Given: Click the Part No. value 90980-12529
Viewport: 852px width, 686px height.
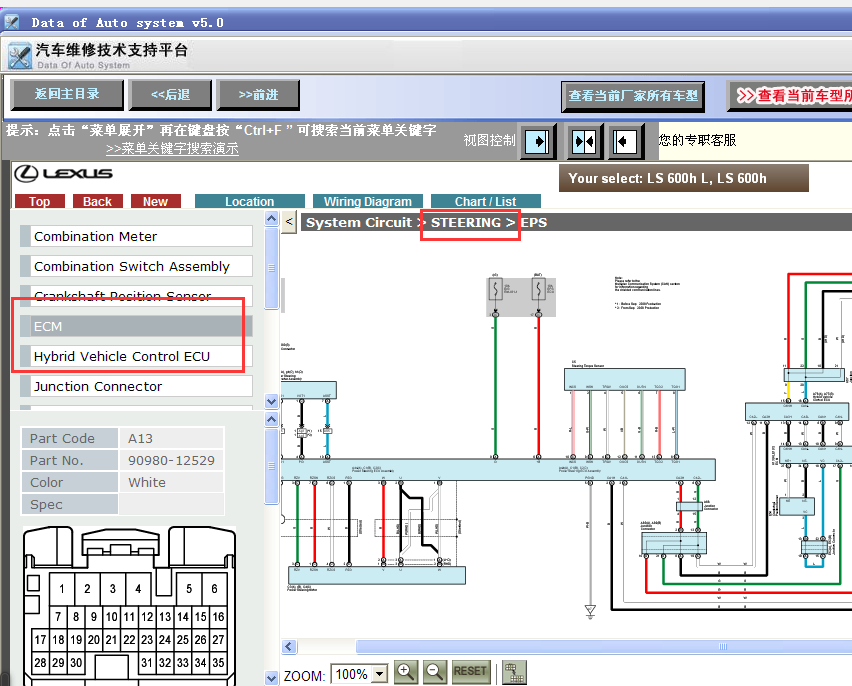Looking at the screenshot, I should 171,460.
